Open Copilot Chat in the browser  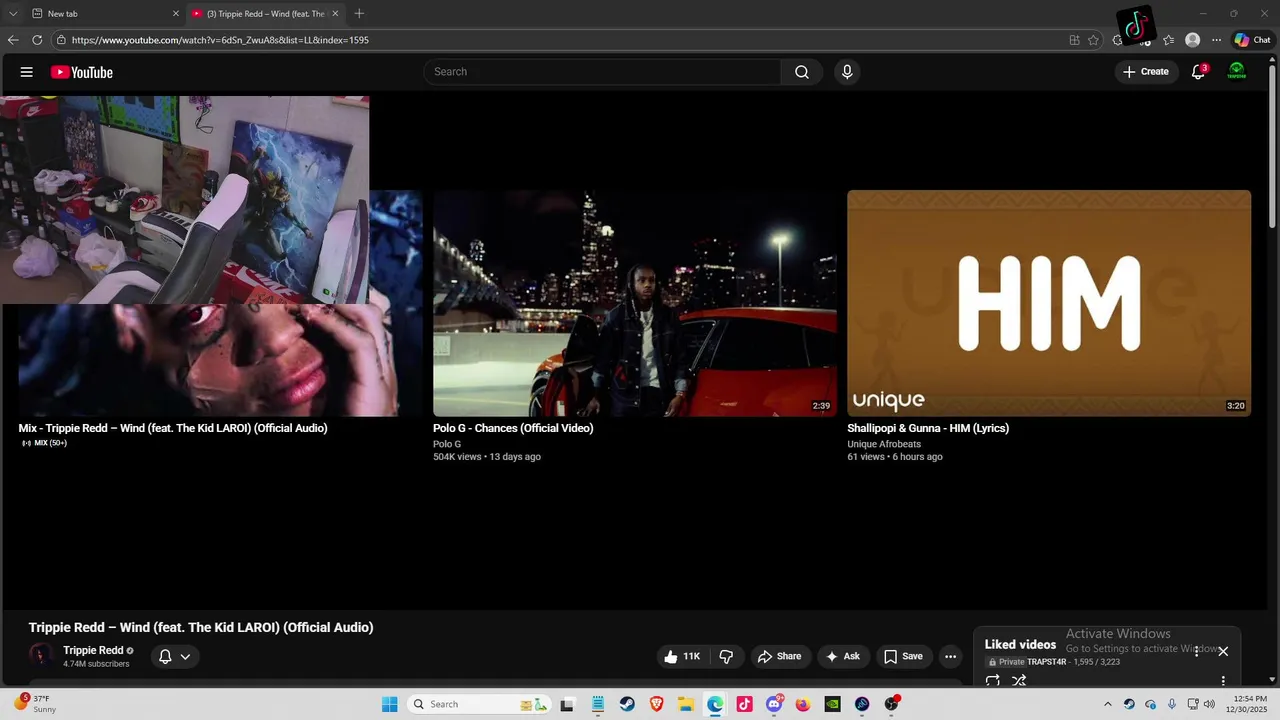click(1252, 40)
